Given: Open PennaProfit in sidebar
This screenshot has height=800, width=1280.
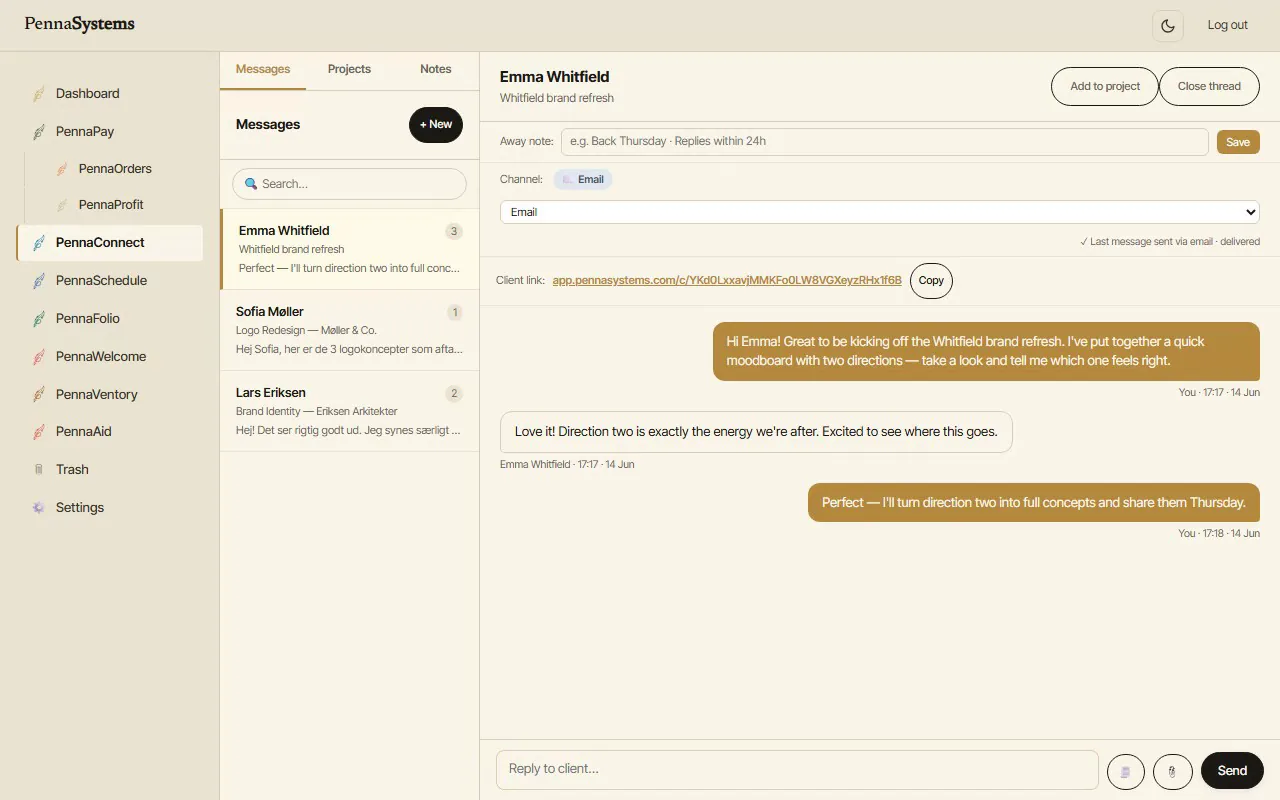Looking at the screenshot, I should (122, 205).
